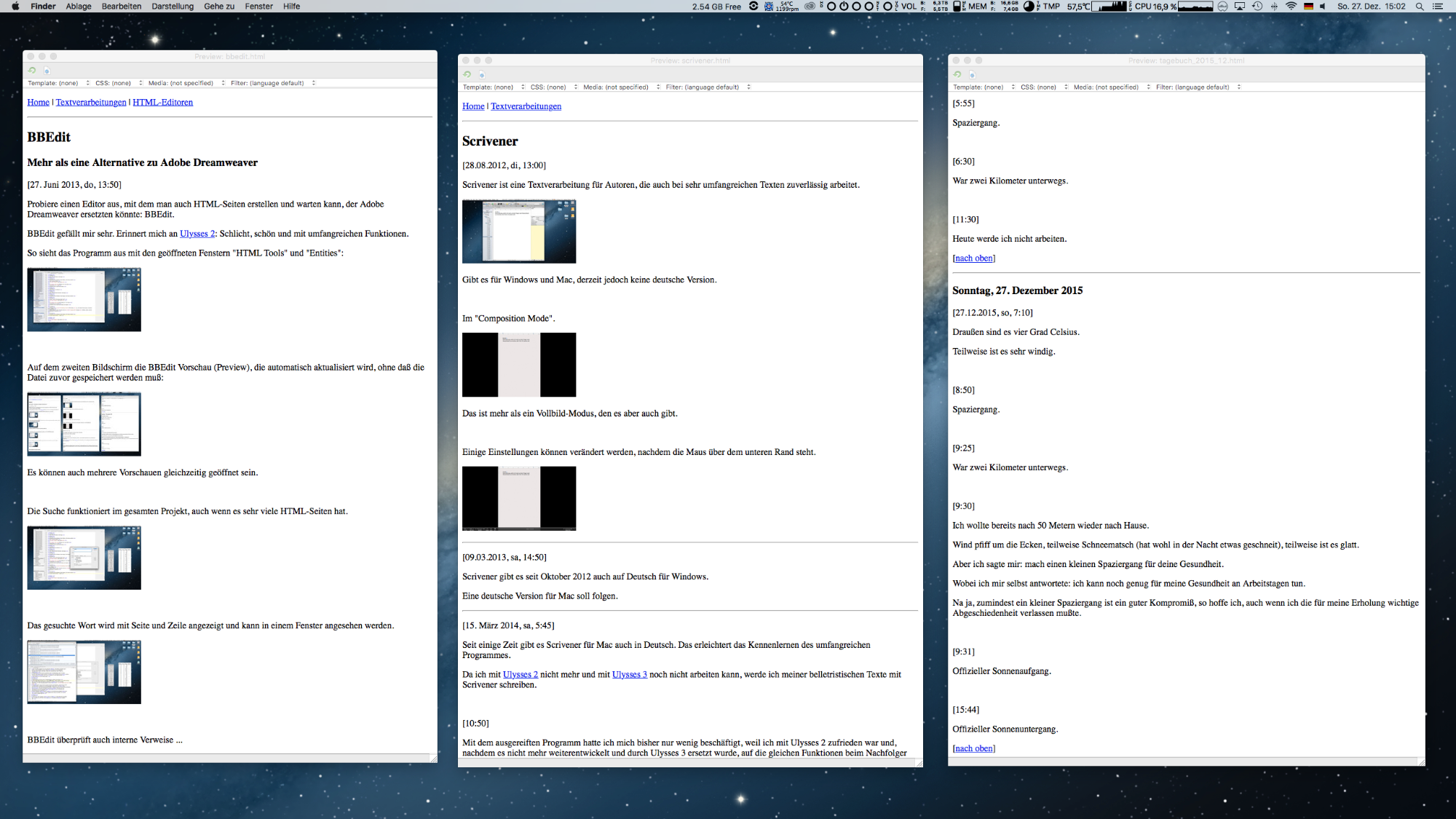Open the Gehe zu menu
The height and width of the screenshot is (819, 1456).
click(x=219, y=7)
